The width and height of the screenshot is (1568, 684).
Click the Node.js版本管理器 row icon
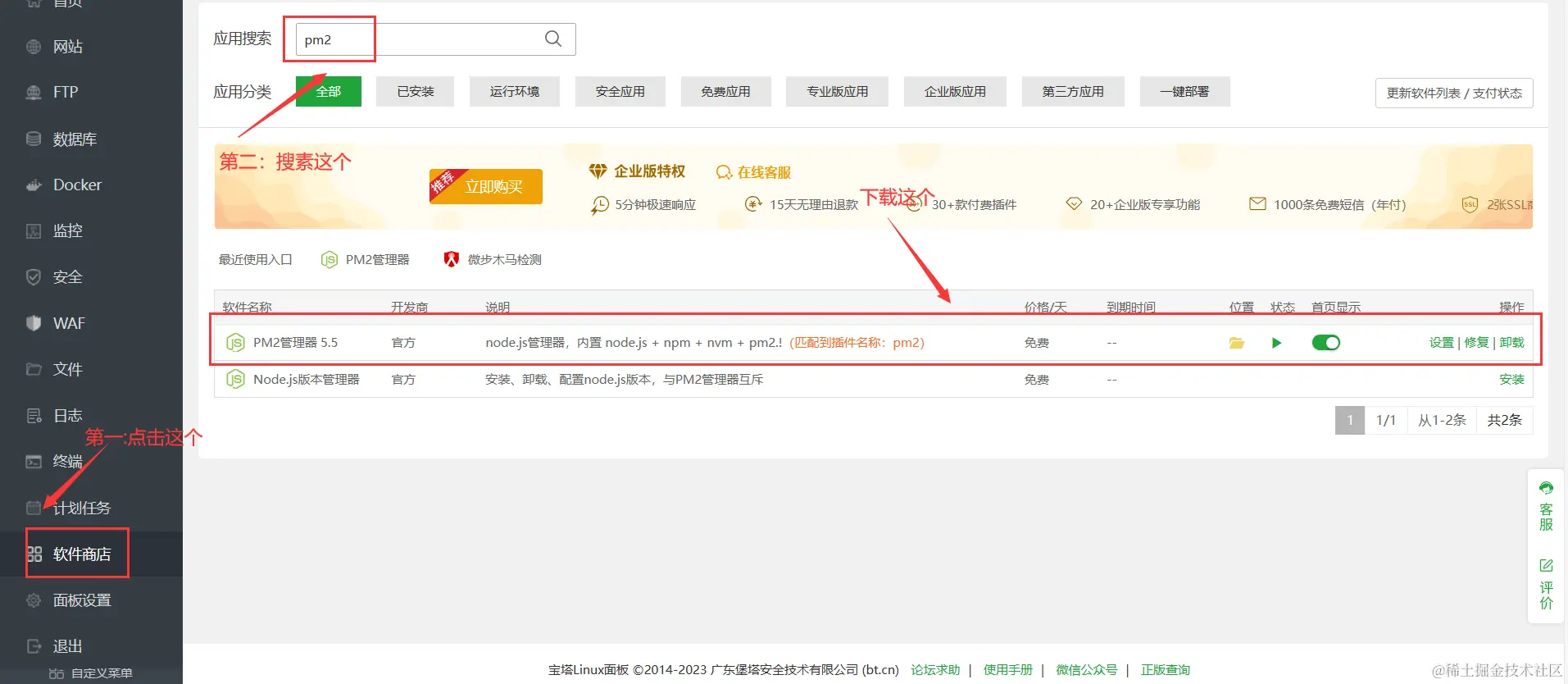(235, 379)
